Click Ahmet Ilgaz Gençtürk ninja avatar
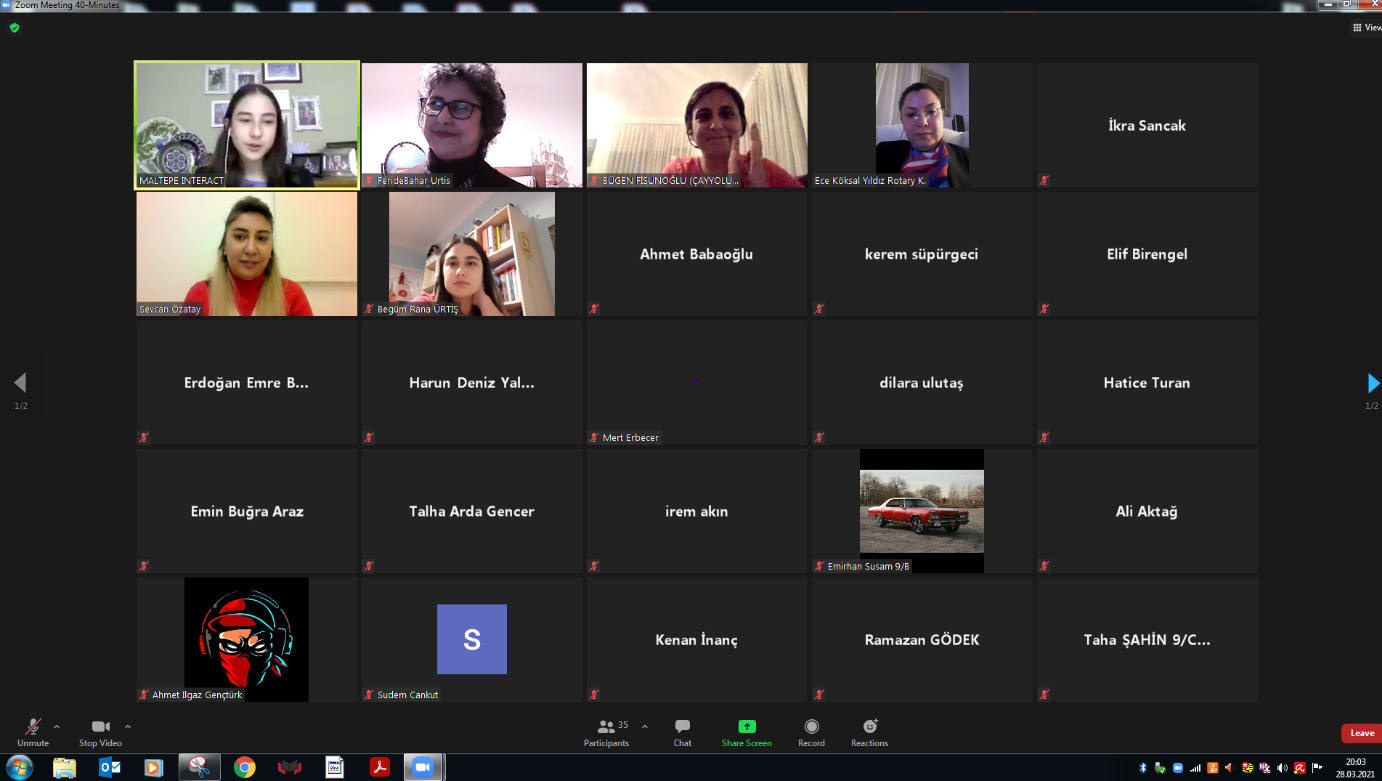 247,639
